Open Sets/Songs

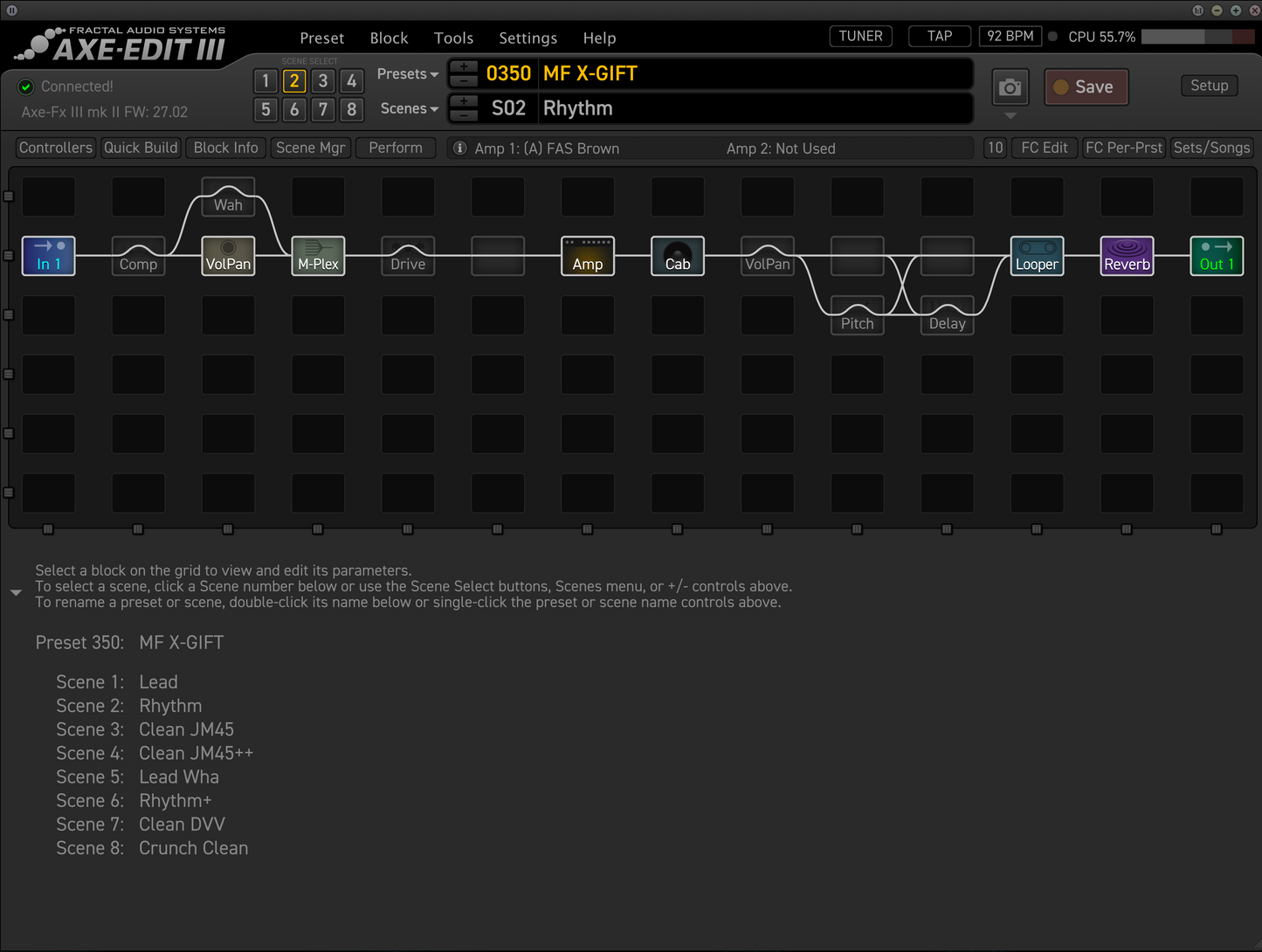pyautogui.click(x=1211, y=148)
